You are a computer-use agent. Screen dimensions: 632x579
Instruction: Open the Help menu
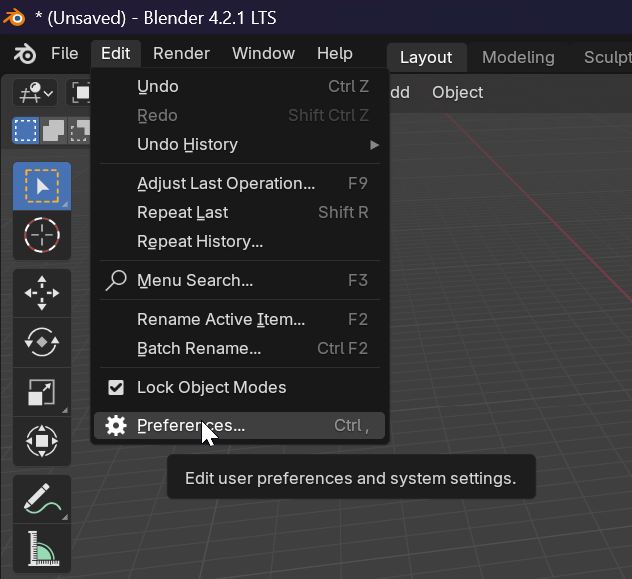(x=335, y=54)
